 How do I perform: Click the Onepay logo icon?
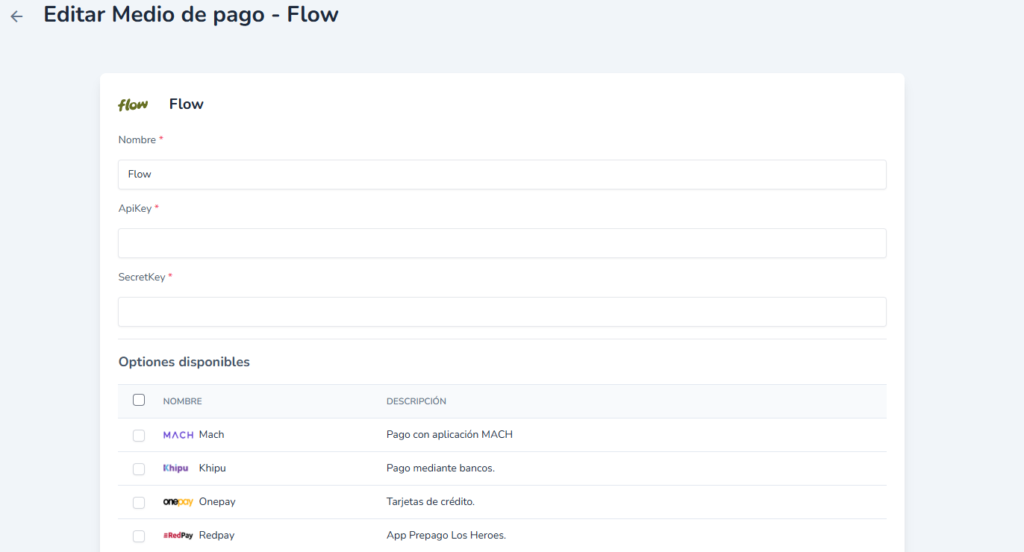point(178,502)
